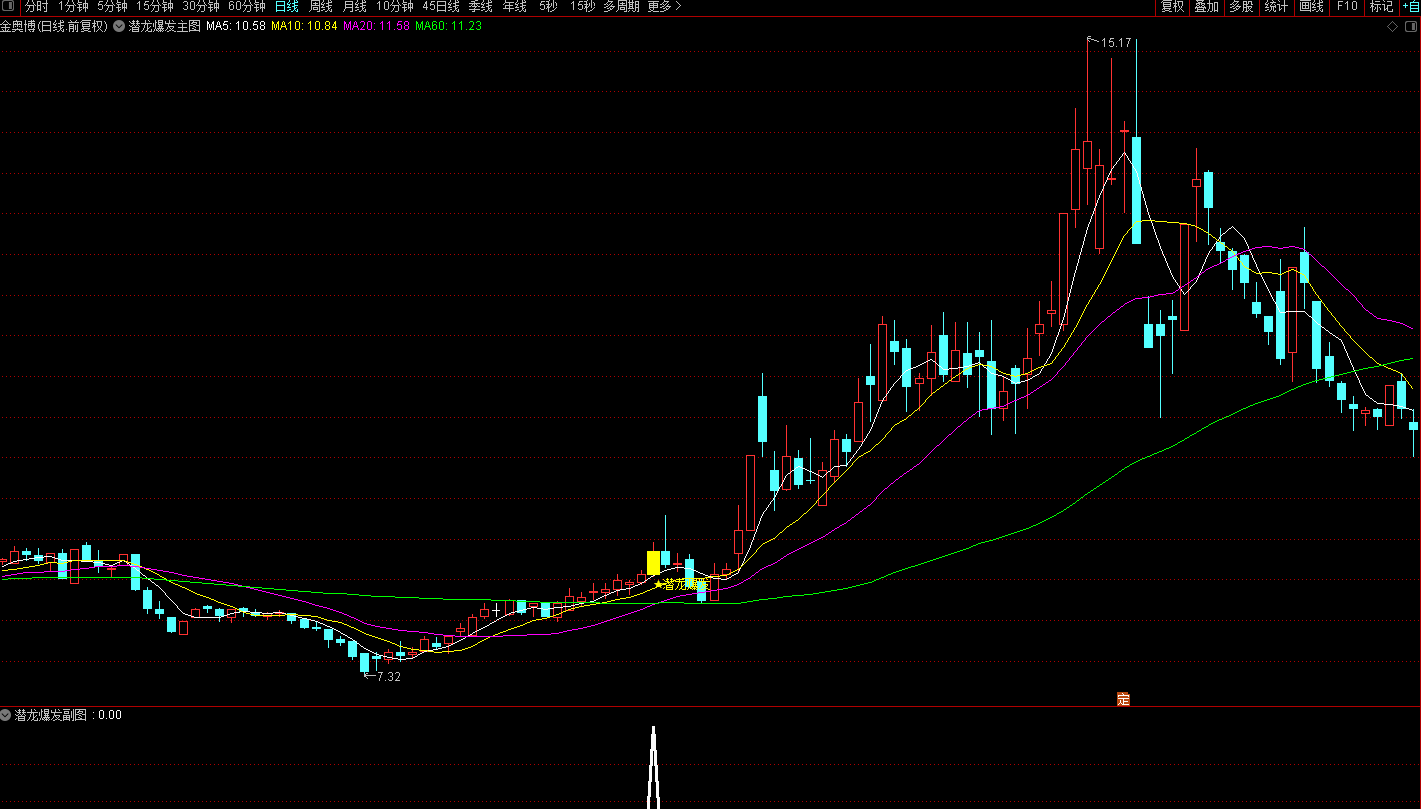Expand the 潜龙爆发副图 indicator dropdown
Viewport: 1421px width, 809px height.
pyautogui.click(x=6, y=715)
